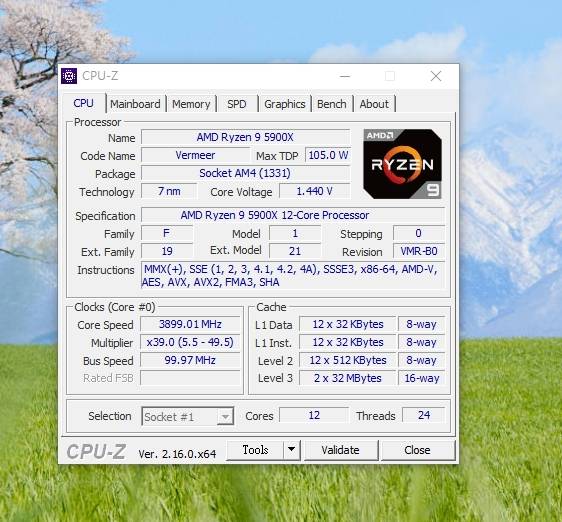Click the Multiplier value 'x39.0 (5.5 - 49.5)'
562x522 pixels.
pyautogui.click(x=190, y=342)
